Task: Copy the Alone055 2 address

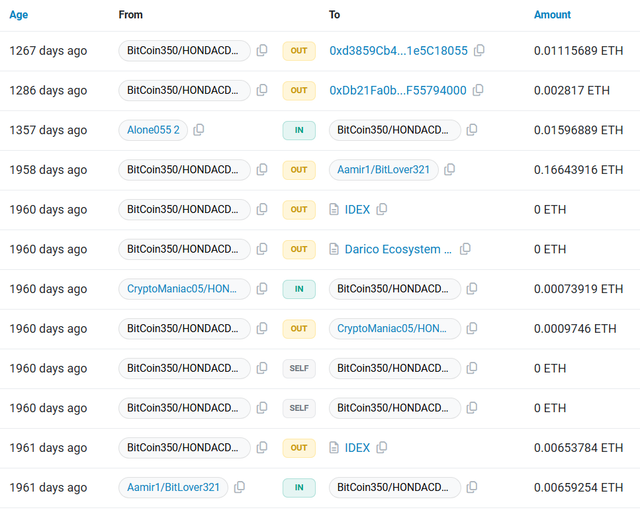Action: point(199,130)
